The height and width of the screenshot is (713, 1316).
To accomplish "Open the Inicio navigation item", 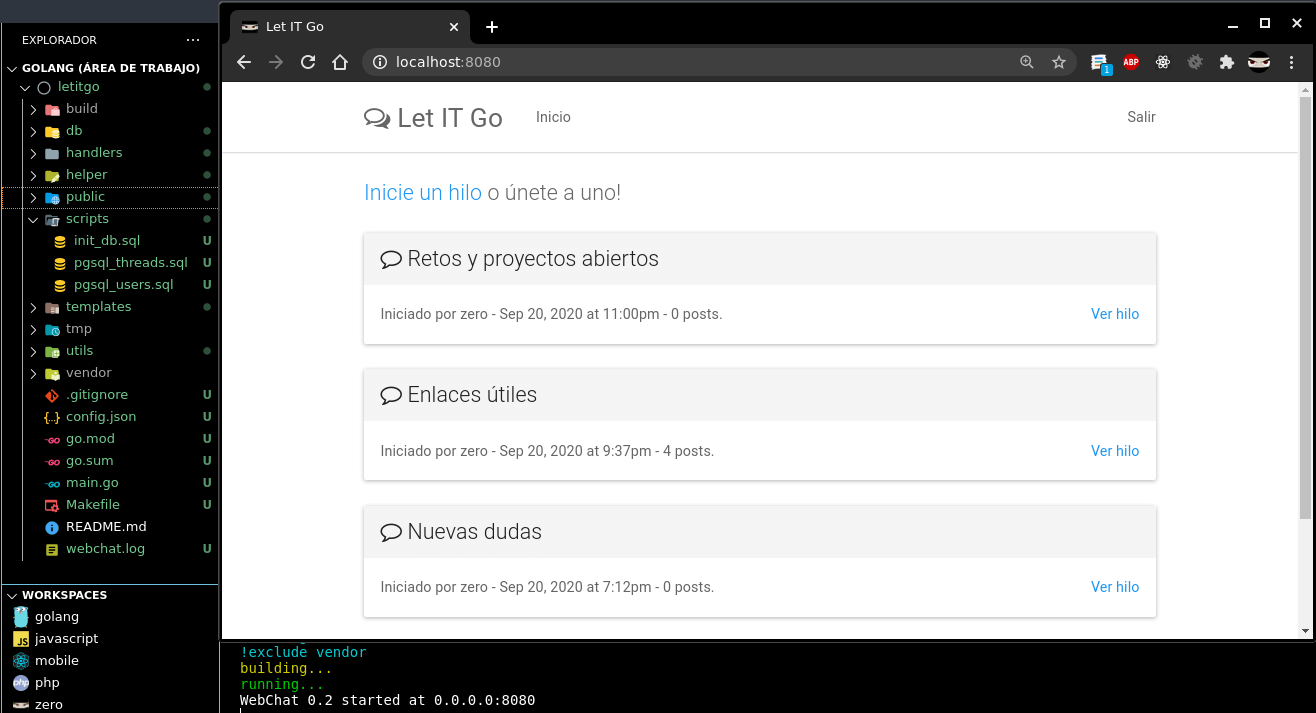I will (x=553, y=117).
